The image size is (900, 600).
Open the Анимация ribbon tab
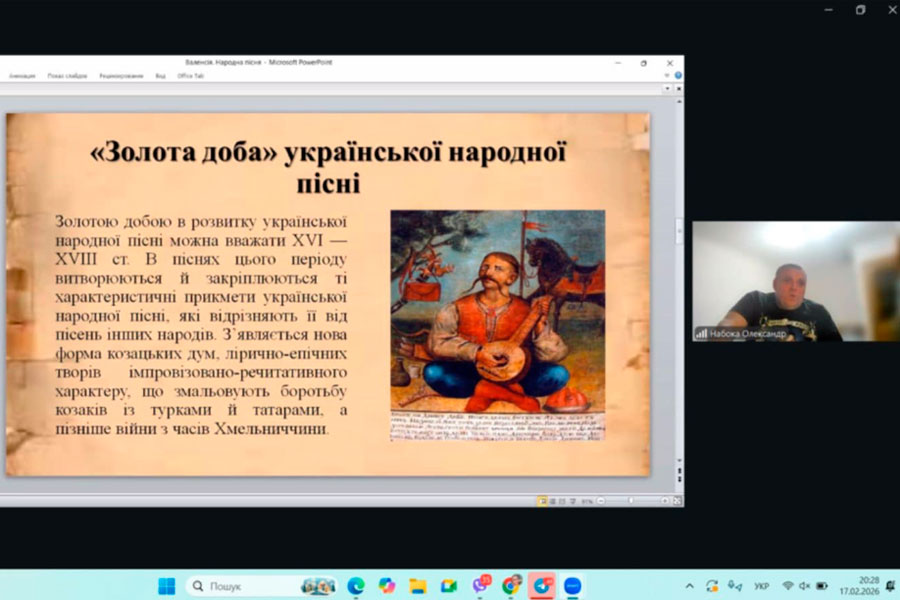click(x=22, y=76)
